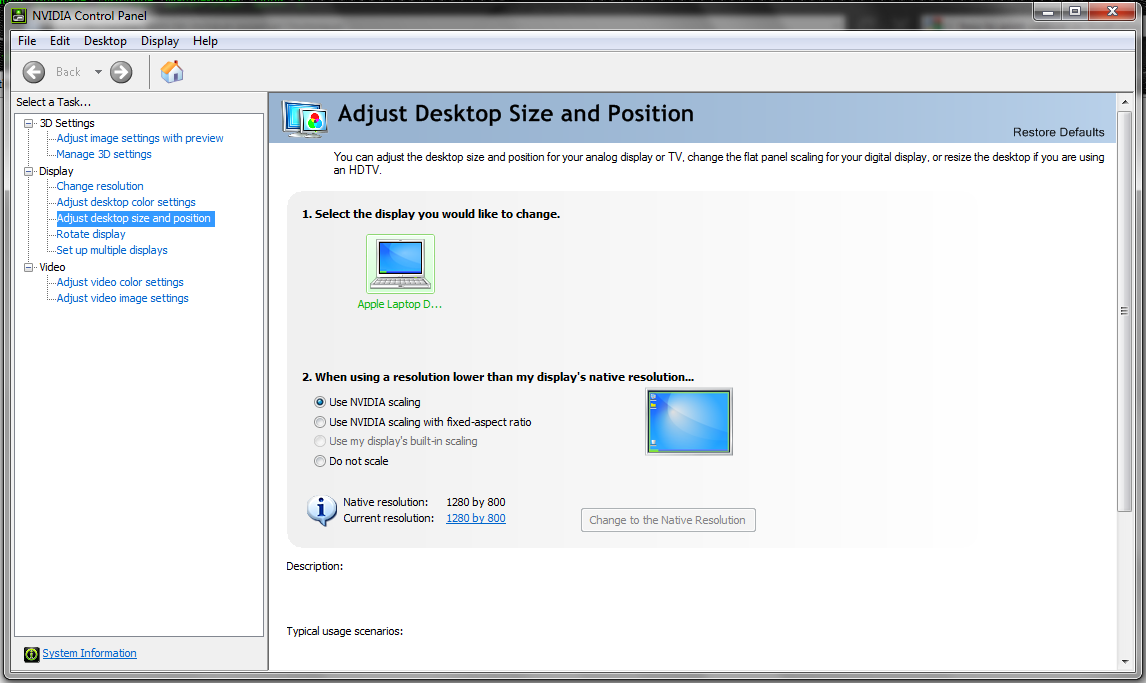1146x683 pixels.
Task: Open Rotate display task
Action: [91, 234]
